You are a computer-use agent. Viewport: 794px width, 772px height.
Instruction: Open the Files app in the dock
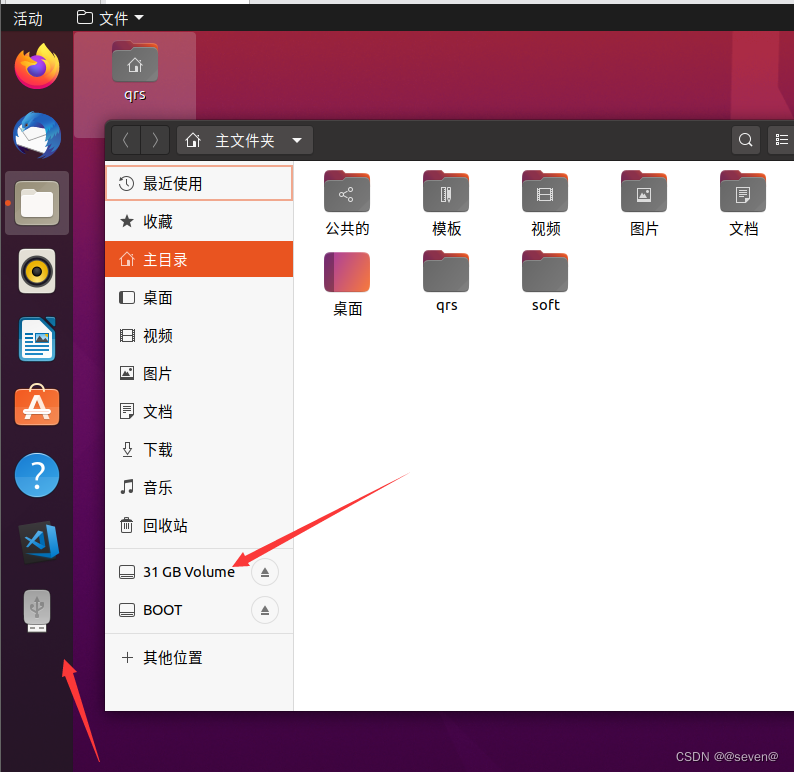37,203
